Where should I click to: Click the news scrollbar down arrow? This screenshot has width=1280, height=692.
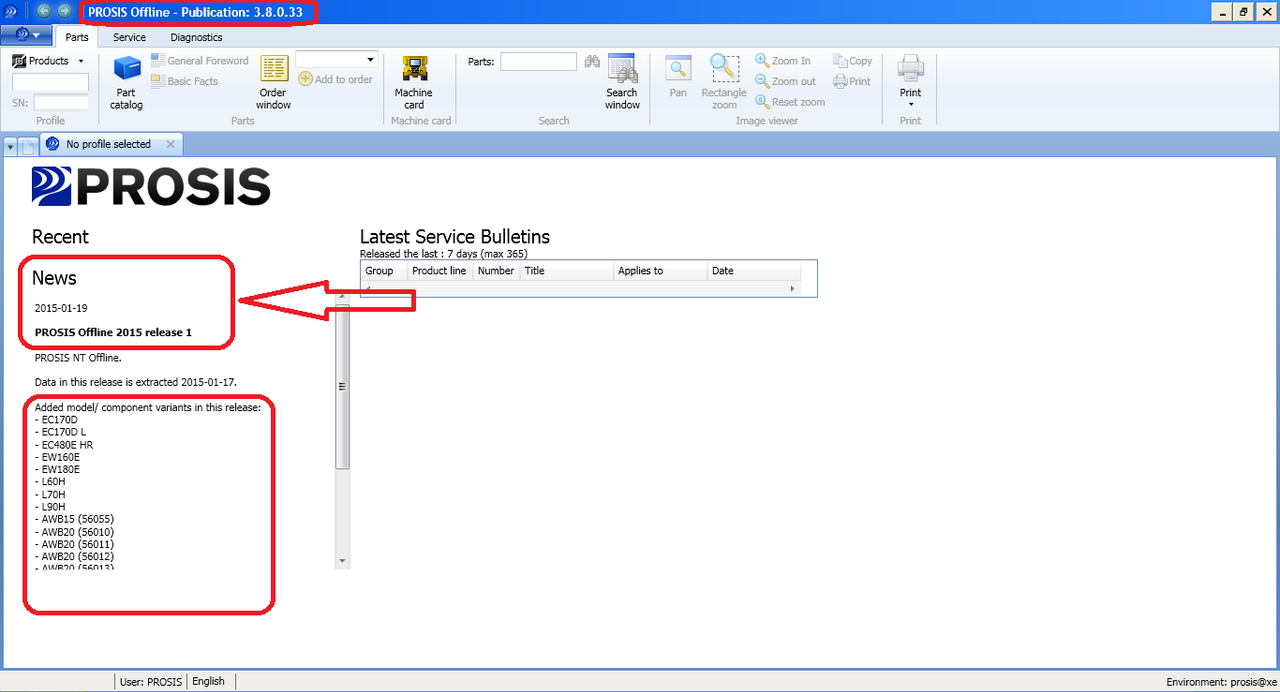pos(342,561)
